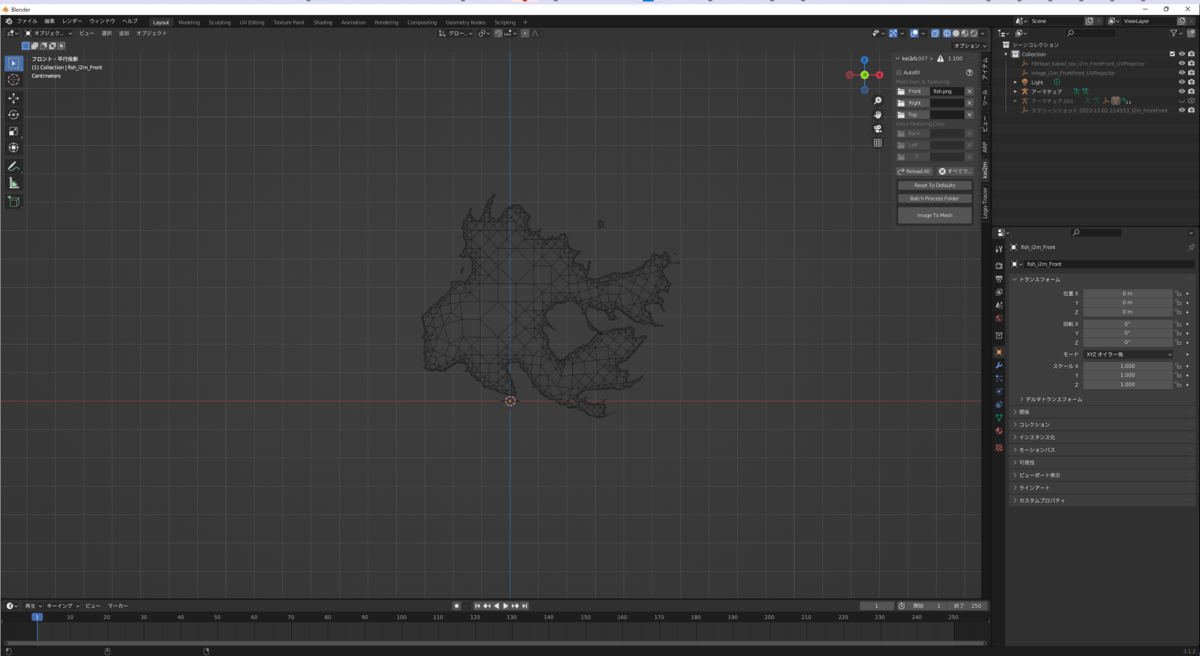Viewport: 1200px width, 656px height.
Task: Expand the Delta Transform section
Action: coord(1052,399)
